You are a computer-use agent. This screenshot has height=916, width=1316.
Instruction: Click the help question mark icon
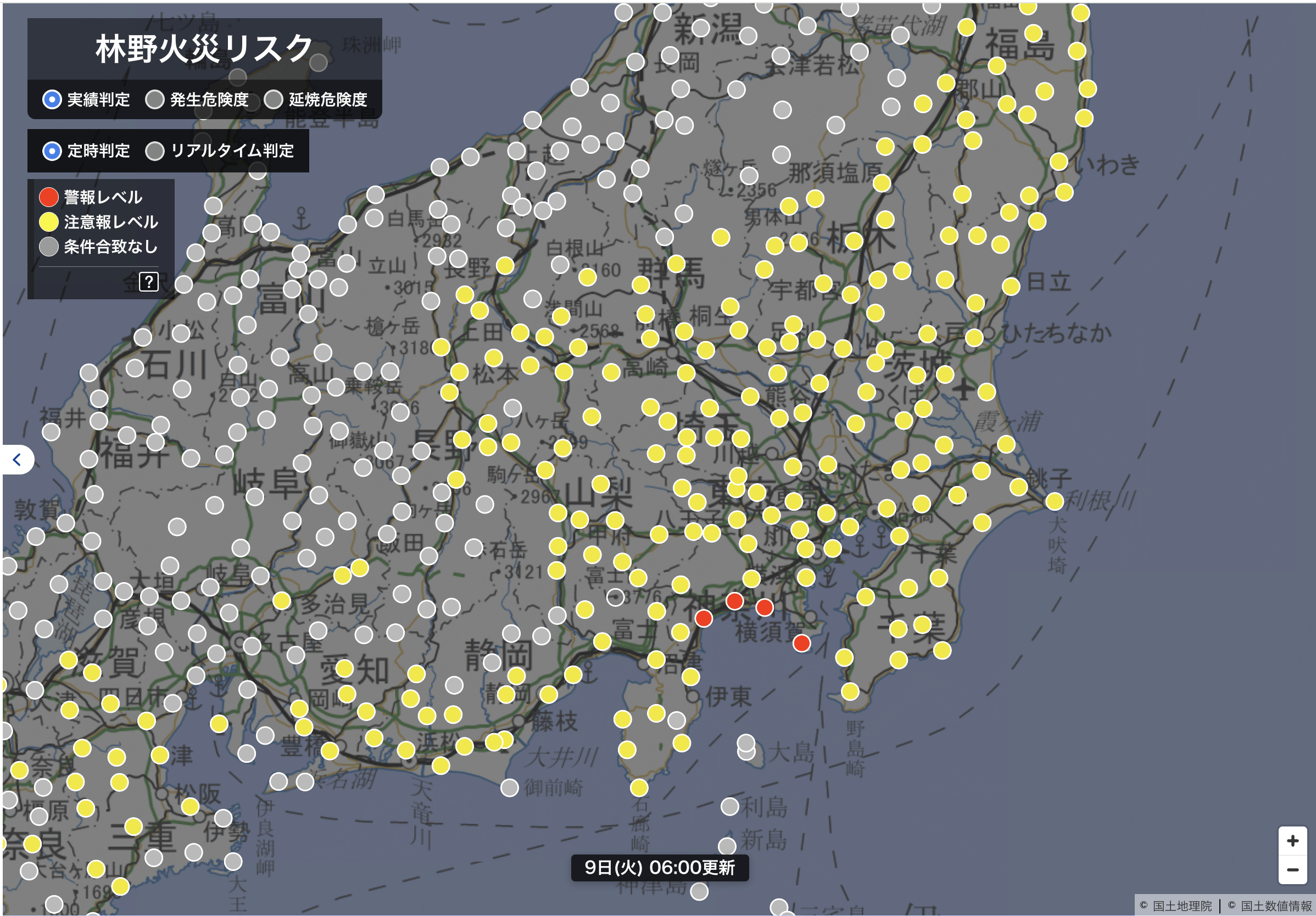point(149,282)
